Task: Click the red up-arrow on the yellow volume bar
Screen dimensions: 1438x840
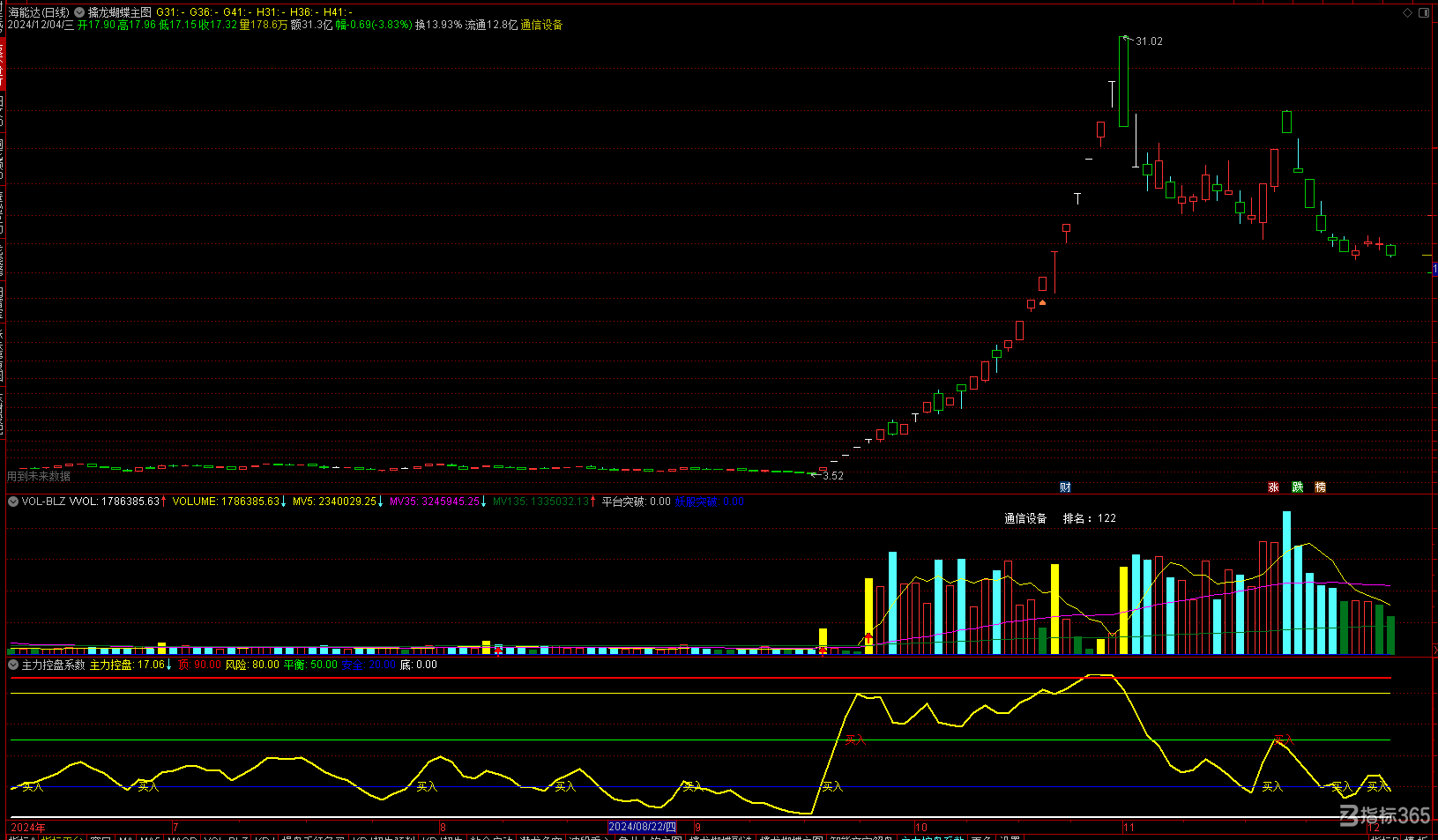Action: click(868, 637)
